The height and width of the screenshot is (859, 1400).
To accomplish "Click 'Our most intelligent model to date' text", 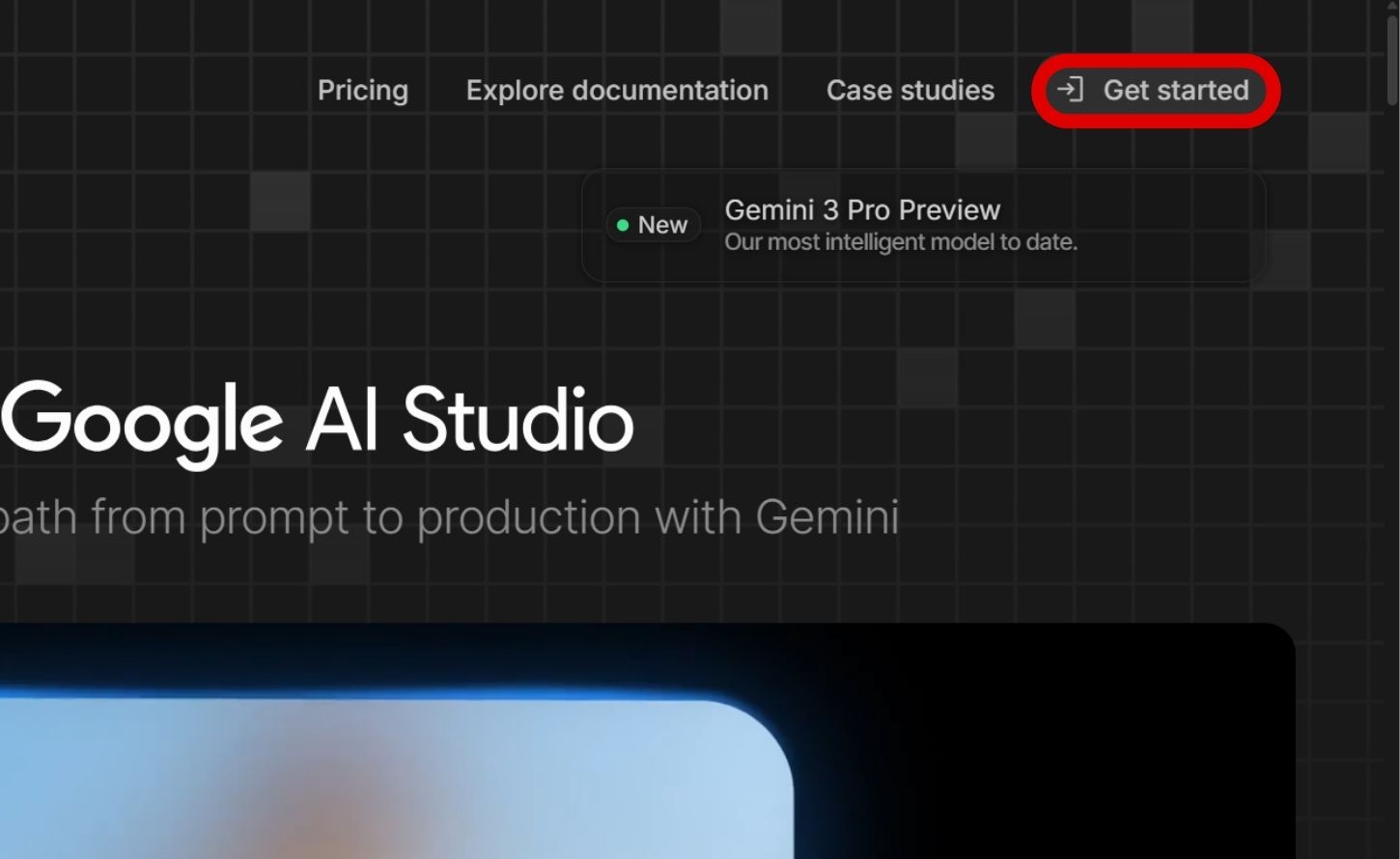I will (x=900, y=242).
